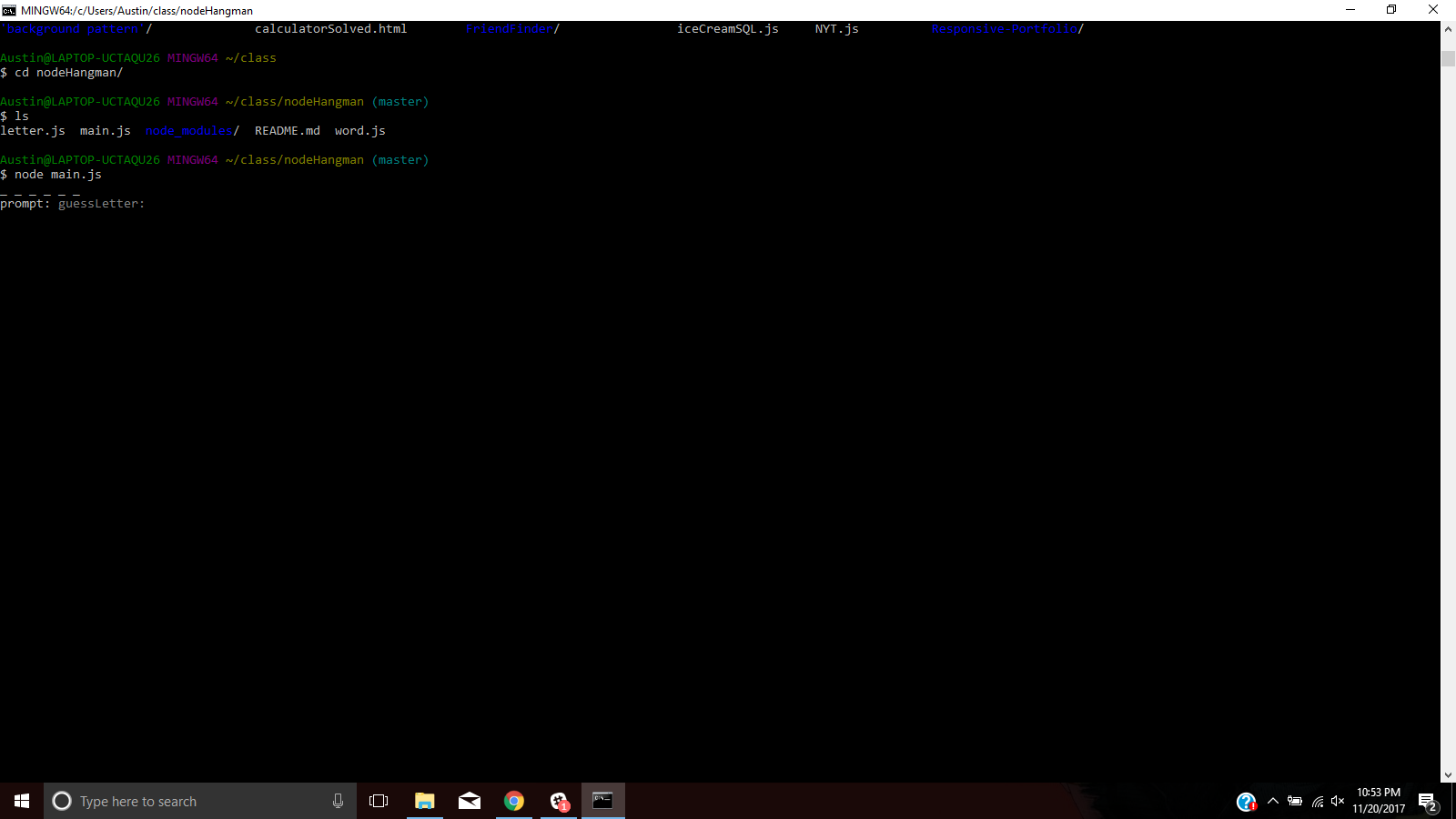Click the terminal scrollbar down arrow
1456x819 pixels.
[1448, 775]
